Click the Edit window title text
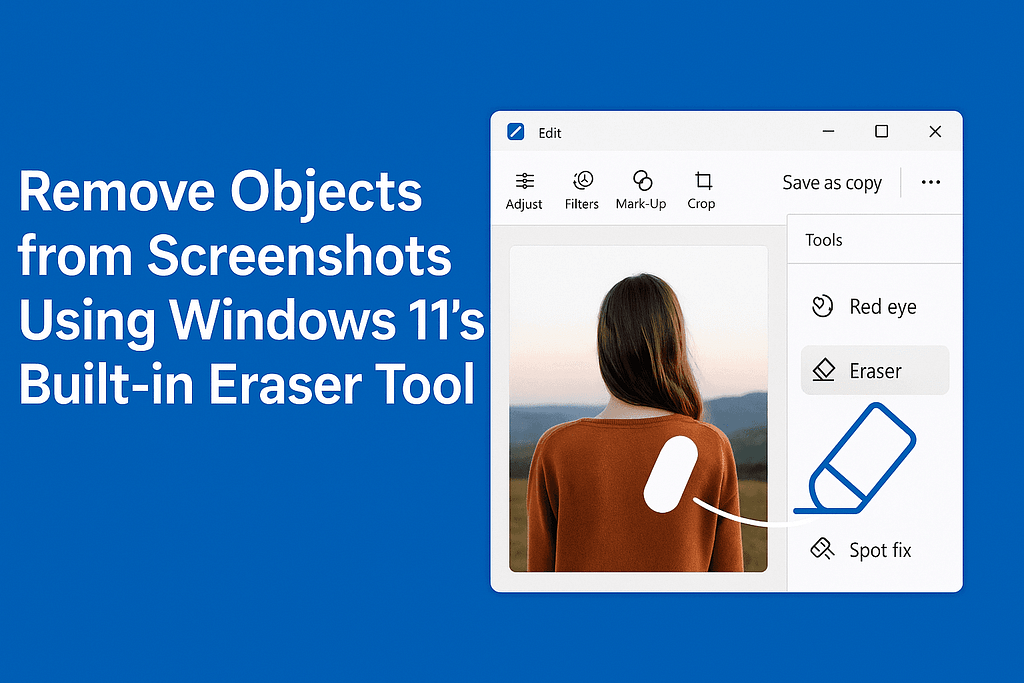The height and width of the screenshot is (683, 1024). point(550,133)
